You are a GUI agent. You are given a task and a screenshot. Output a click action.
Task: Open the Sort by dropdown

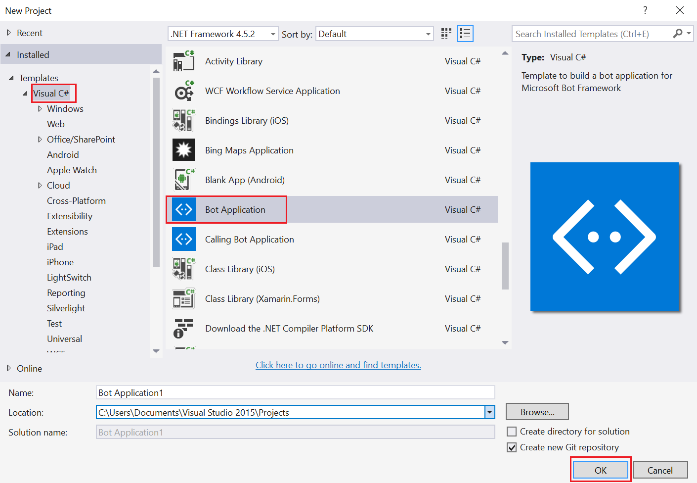pos(428,34)
